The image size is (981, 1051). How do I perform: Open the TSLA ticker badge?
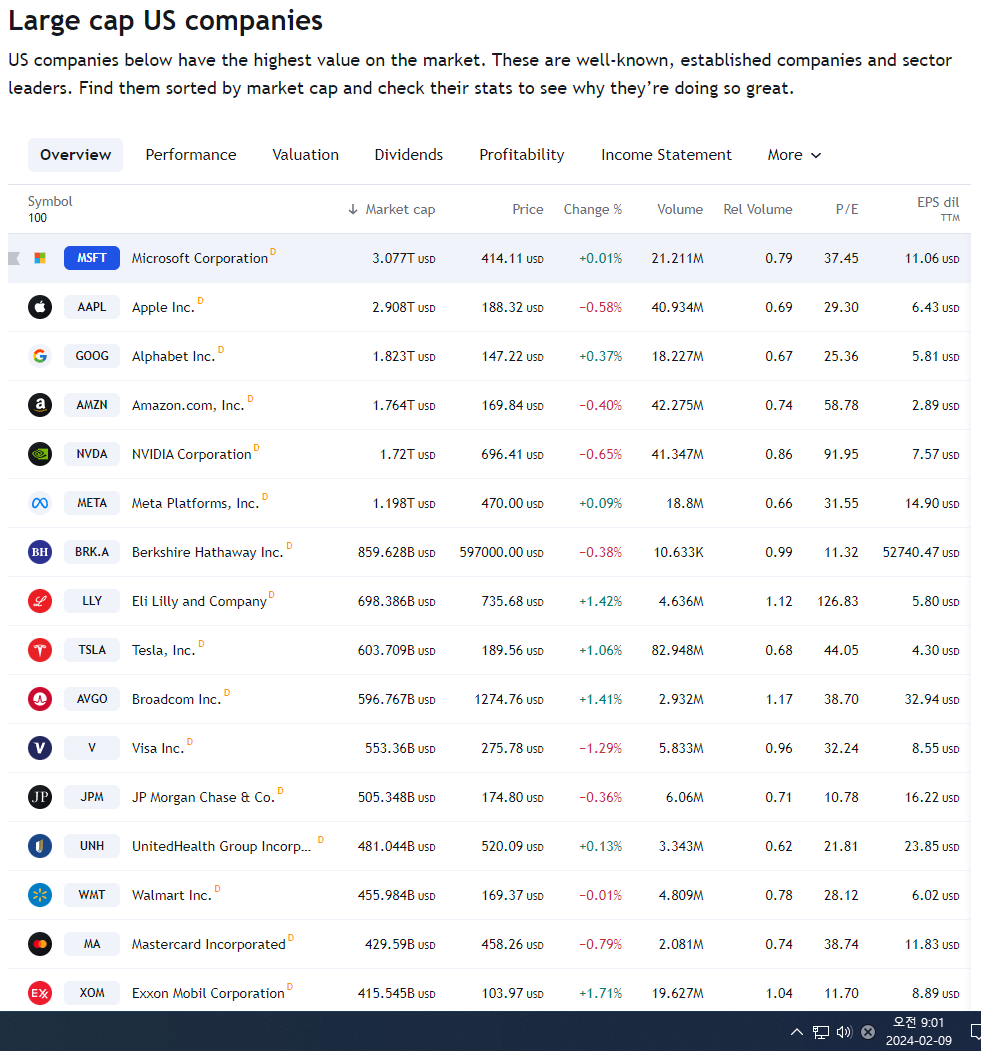pyautogui.click(x=92, y=650)
